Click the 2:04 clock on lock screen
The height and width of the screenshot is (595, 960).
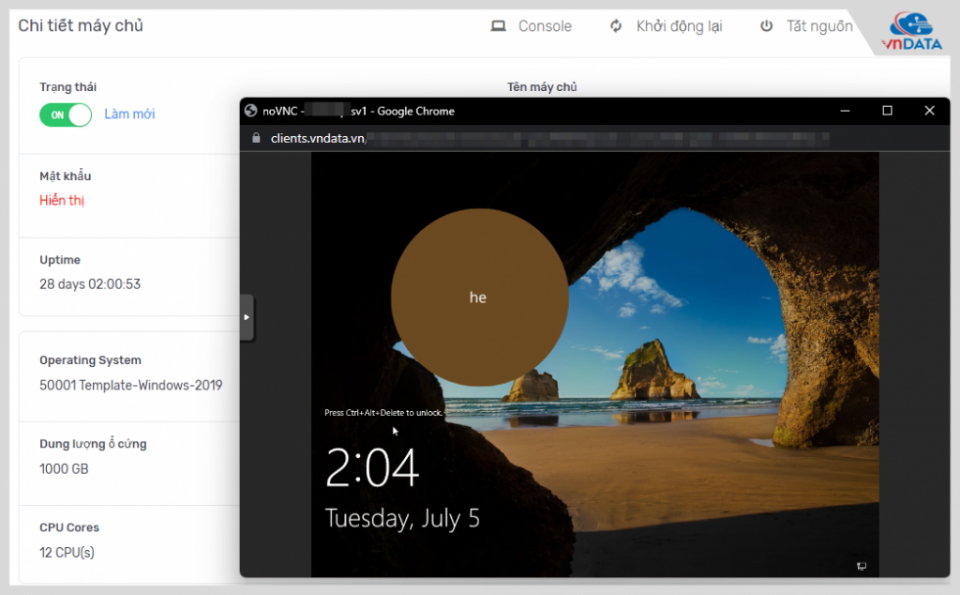pyautogui.click(x=372, y=468)
